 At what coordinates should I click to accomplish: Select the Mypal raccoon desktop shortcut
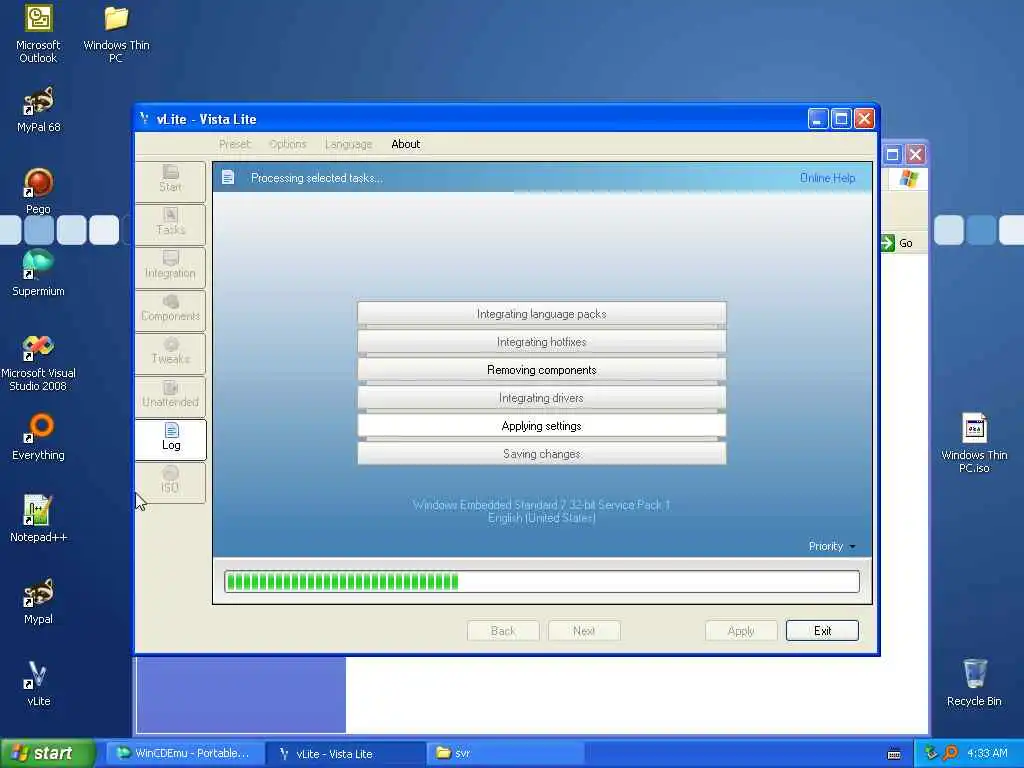[38, 601]
